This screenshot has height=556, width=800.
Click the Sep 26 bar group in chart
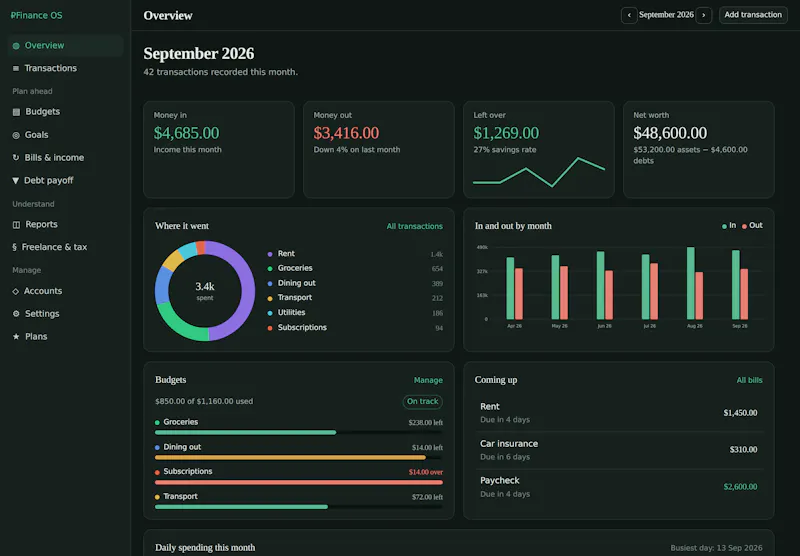pyautogui.click(x=740, y=285)
